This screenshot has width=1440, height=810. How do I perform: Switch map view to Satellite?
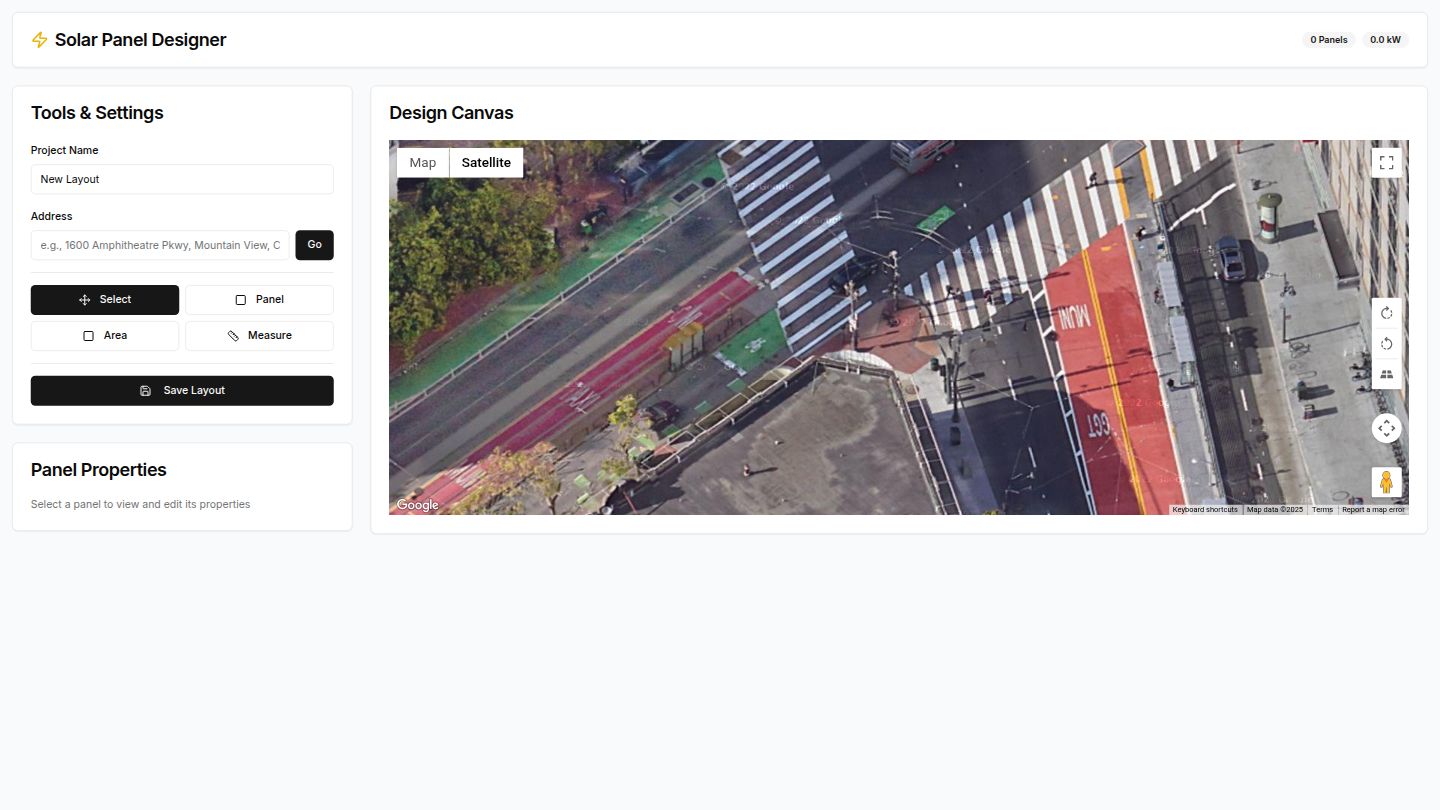pos(486,163)
